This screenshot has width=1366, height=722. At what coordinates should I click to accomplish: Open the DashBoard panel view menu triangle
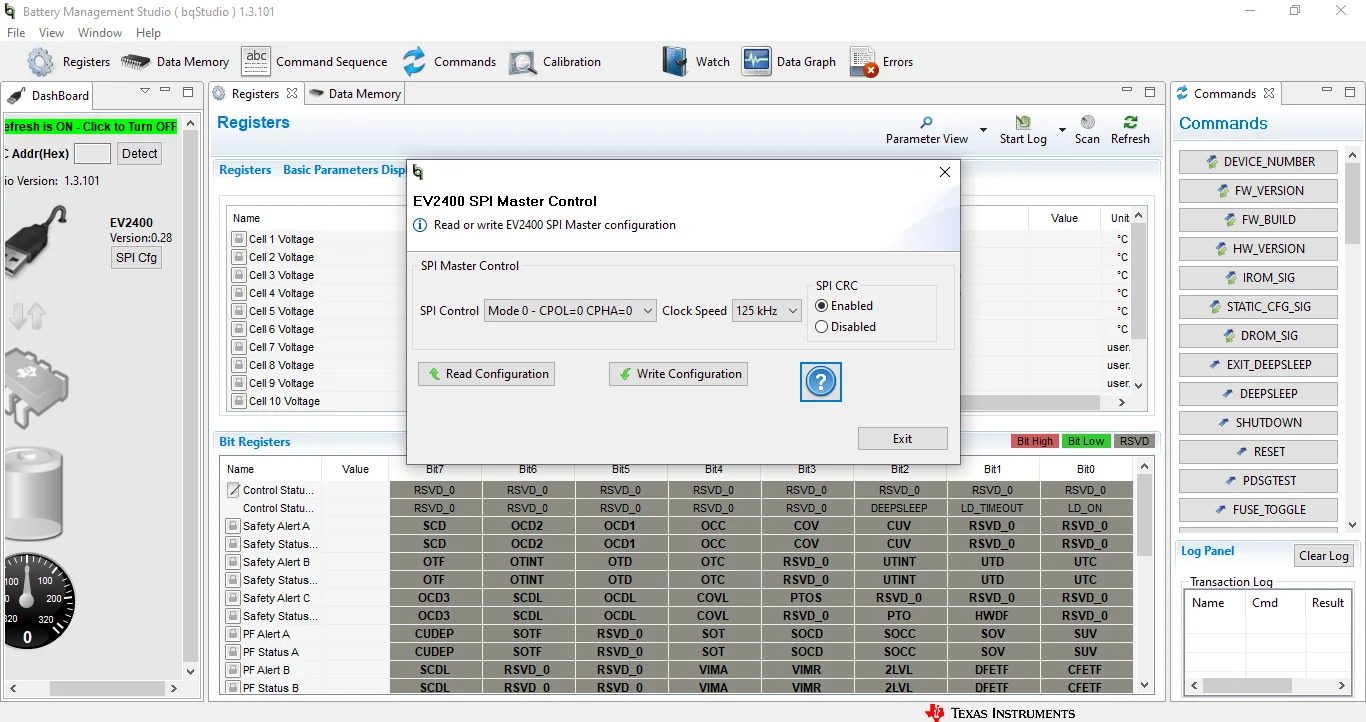(145, 91)
